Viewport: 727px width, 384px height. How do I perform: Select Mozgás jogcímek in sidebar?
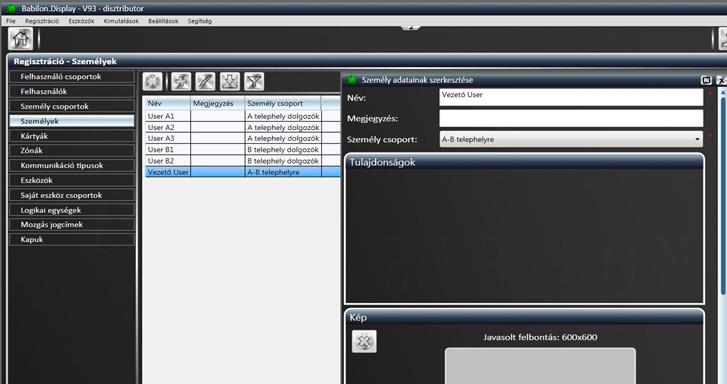[72, 224]
